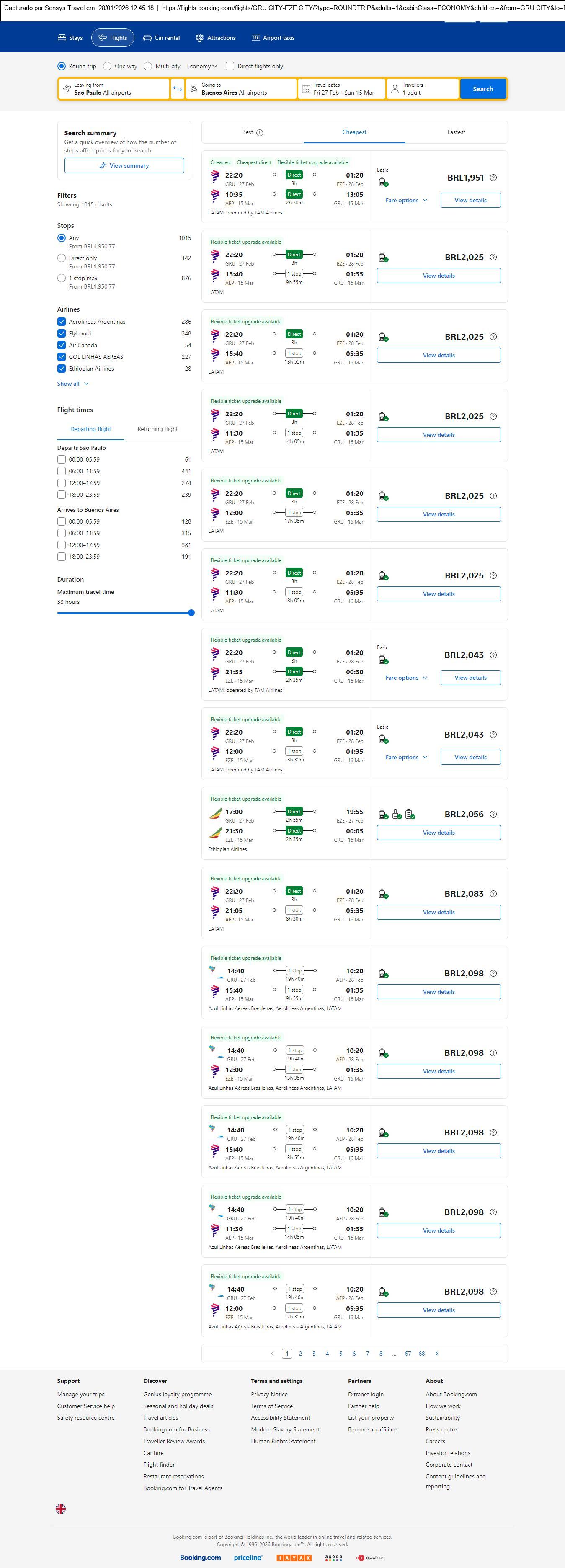Click the Attractions icon in top navigation

click(200, 38)
